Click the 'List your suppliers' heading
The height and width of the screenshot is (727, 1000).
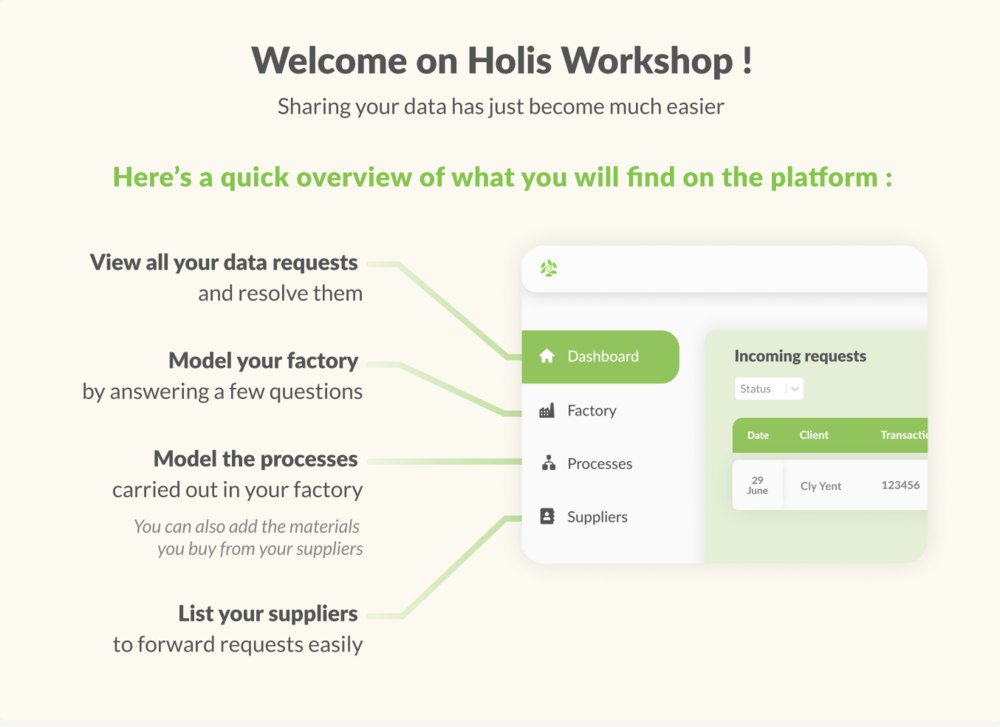tap(268, 613)
